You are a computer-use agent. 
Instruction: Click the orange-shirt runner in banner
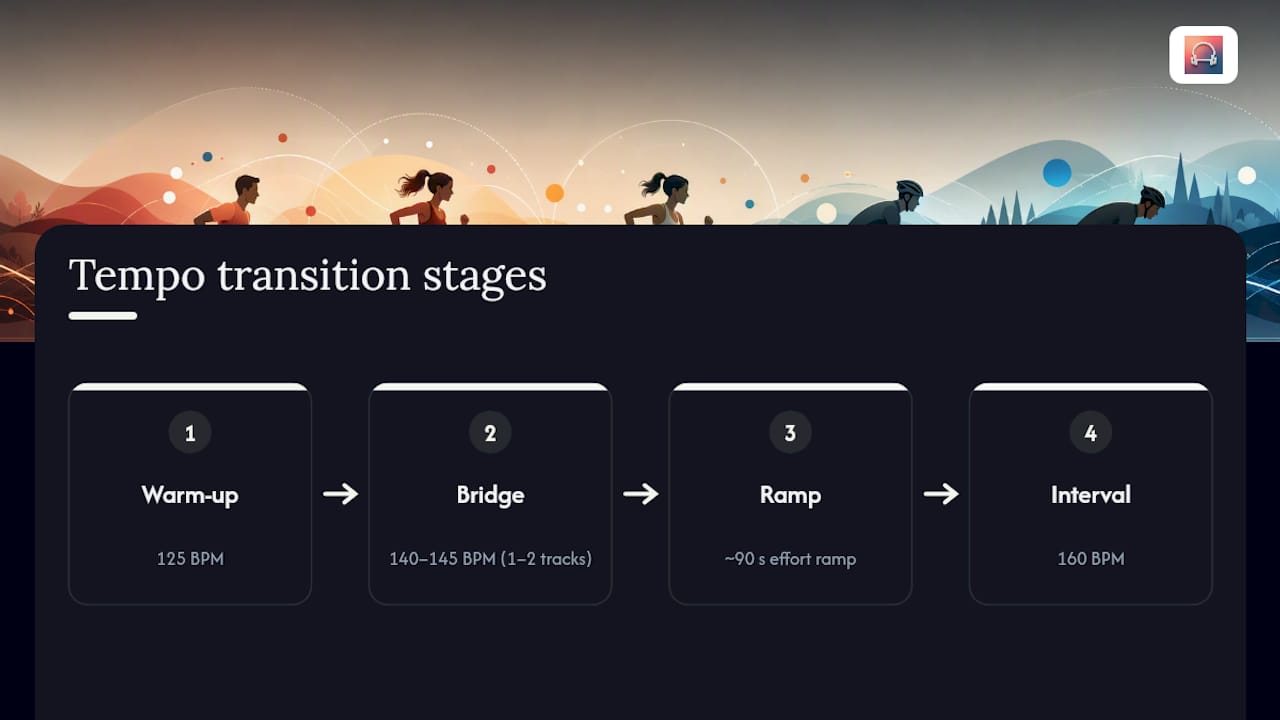point(228,201)
